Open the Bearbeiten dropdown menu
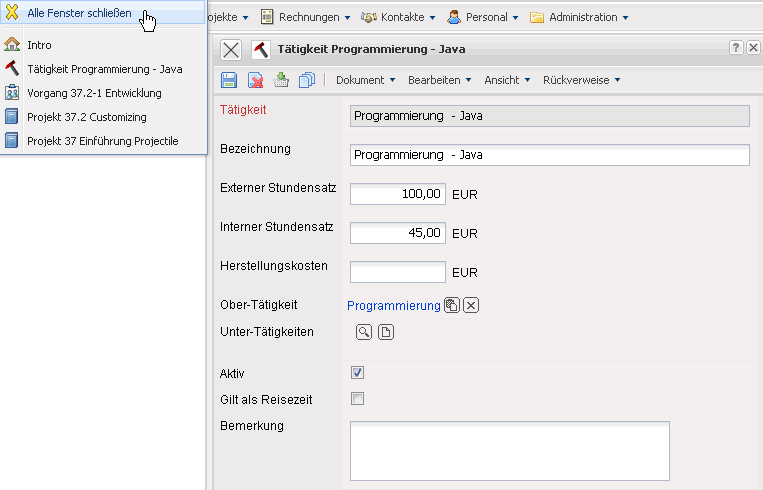 [x=439, y=80]
